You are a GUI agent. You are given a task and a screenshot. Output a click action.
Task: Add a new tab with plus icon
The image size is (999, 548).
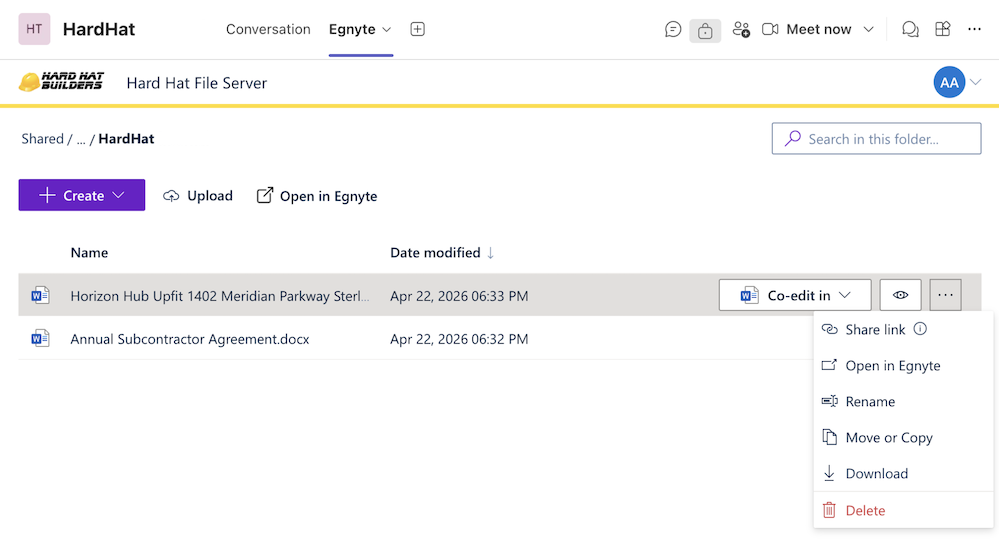(417, 29)
